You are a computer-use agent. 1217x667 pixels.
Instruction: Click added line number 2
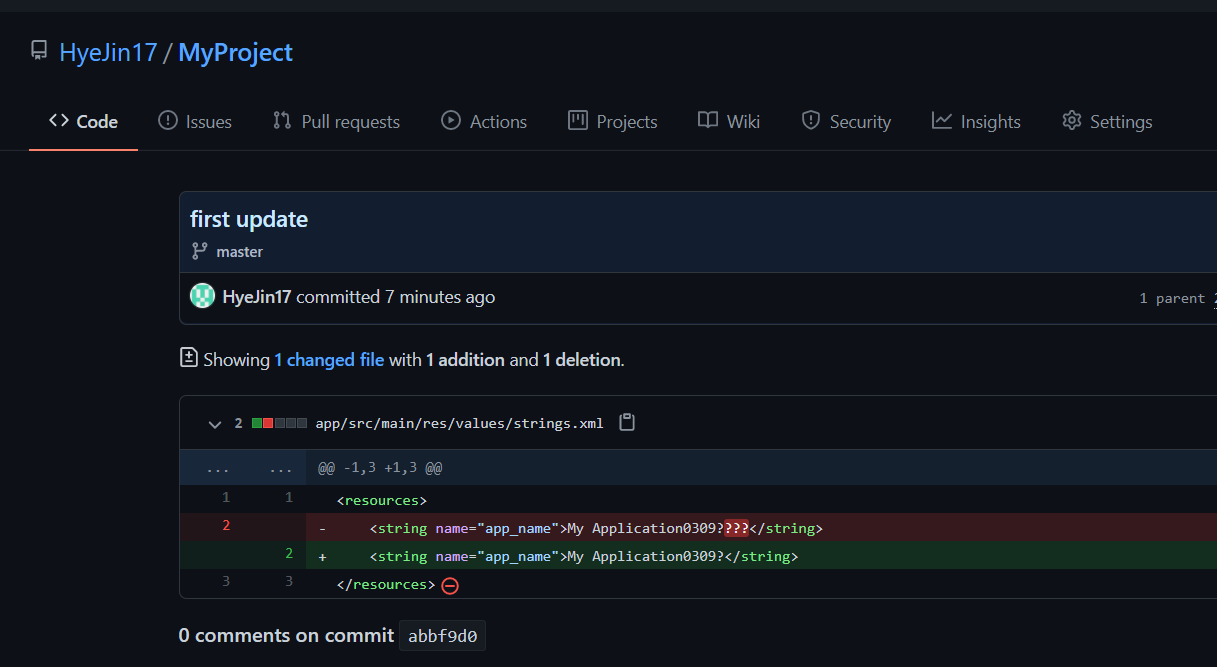[289, 553]
